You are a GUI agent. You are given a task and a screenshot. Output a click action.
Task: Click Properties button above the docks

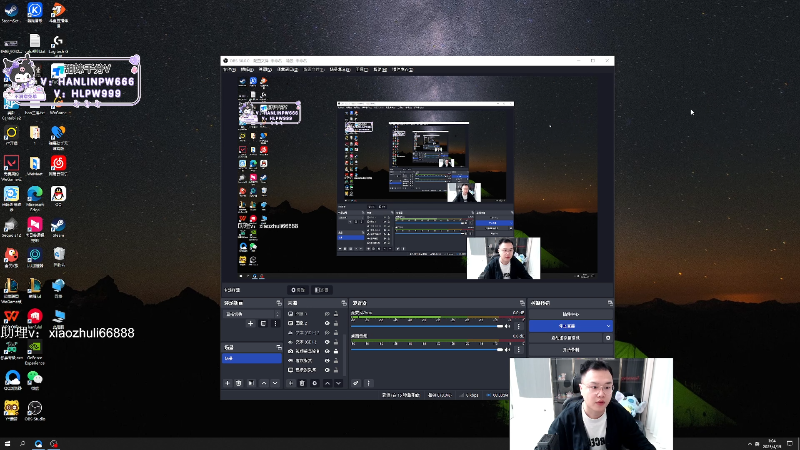(298, 290)
